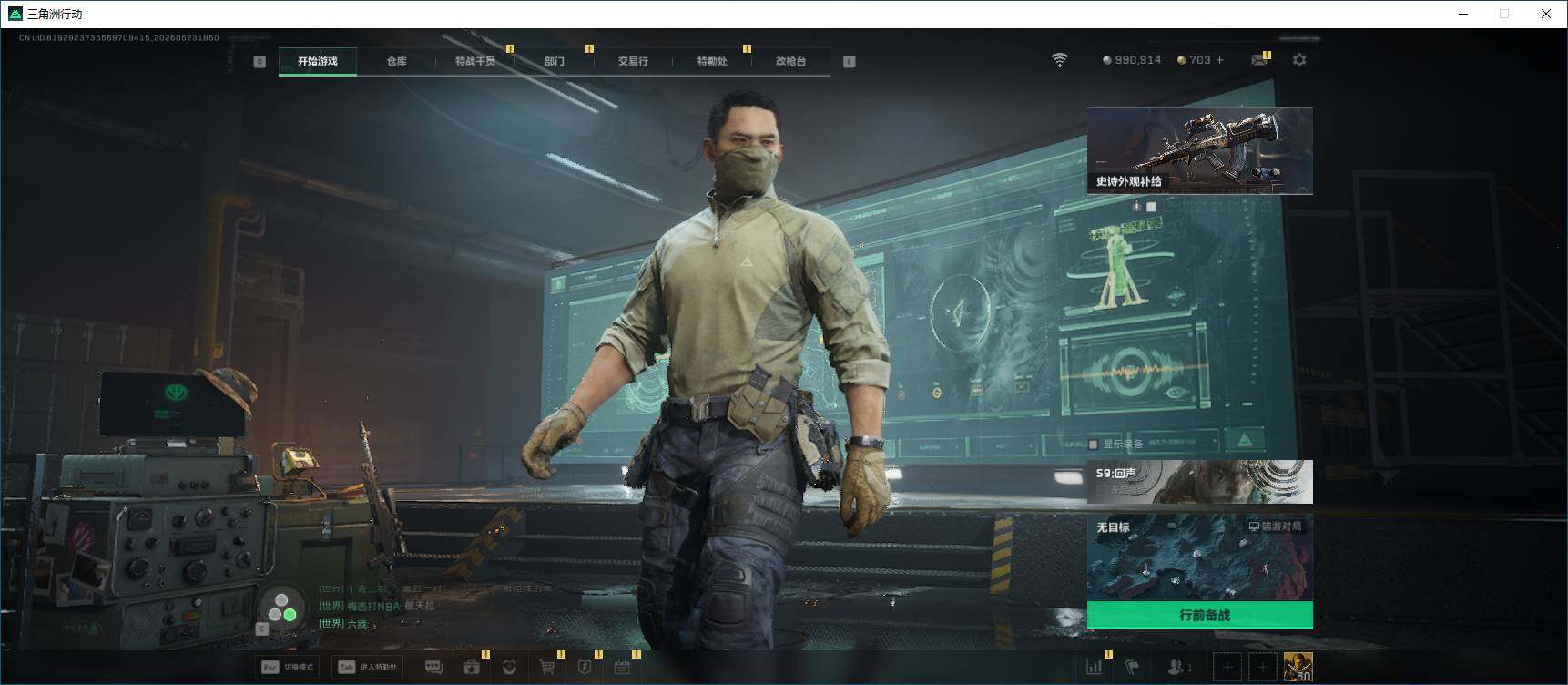Click the first empty squad slot plus

pos(1227,668)
